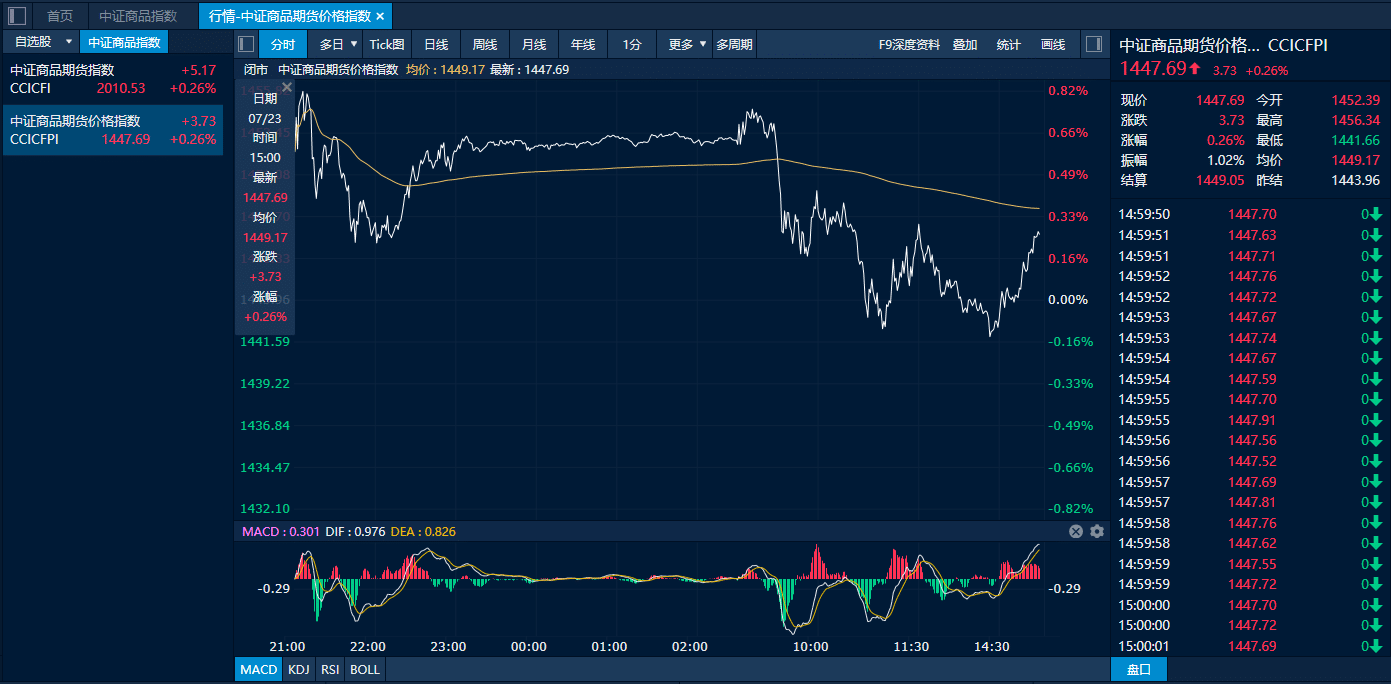Click the red up arrow beside 1447.69
The image size is (1391, 684).
click(x=1194, y=69)
